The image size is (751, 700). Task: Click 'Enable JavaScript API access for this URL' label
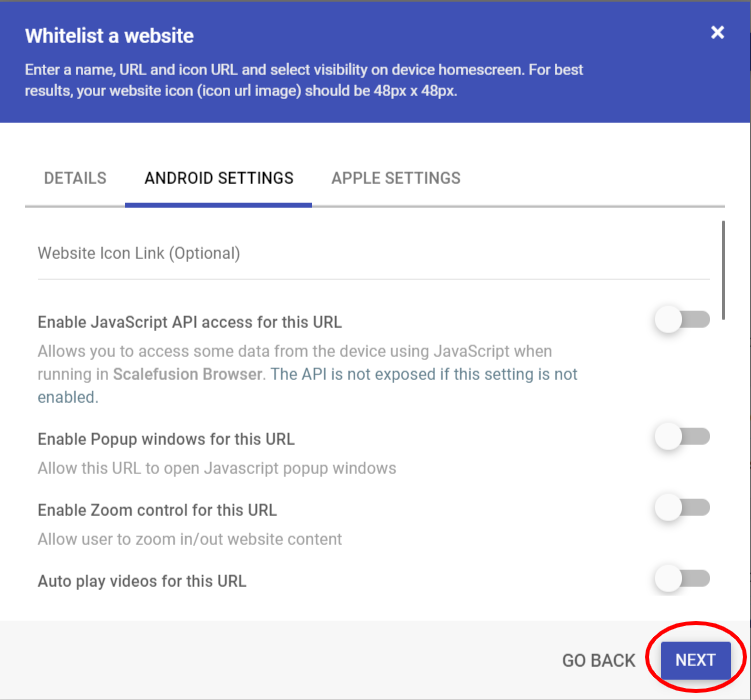(190, 322)
